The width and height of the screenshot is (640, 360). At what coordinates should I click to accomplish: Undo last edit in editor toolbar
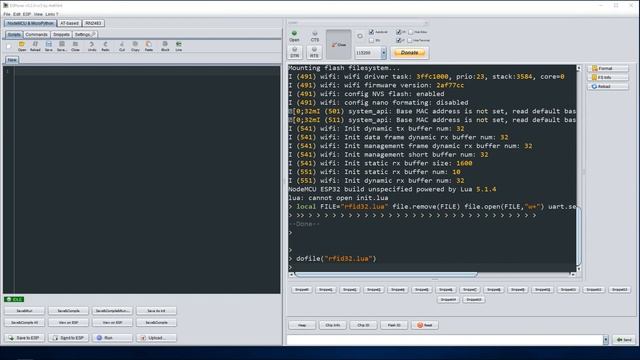(92, 46)
